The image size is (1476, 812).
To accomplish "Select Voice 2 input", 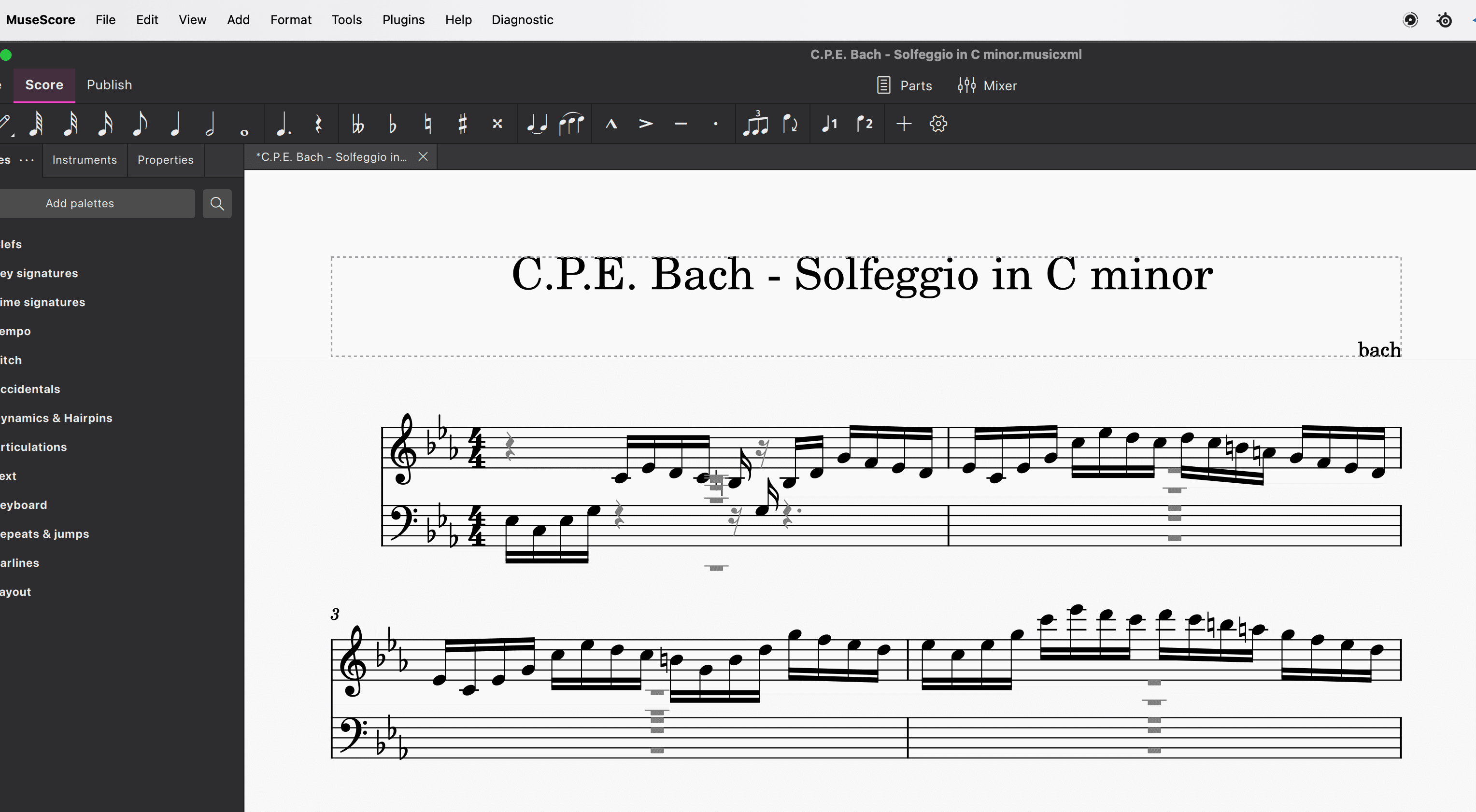I will [864, 123].
